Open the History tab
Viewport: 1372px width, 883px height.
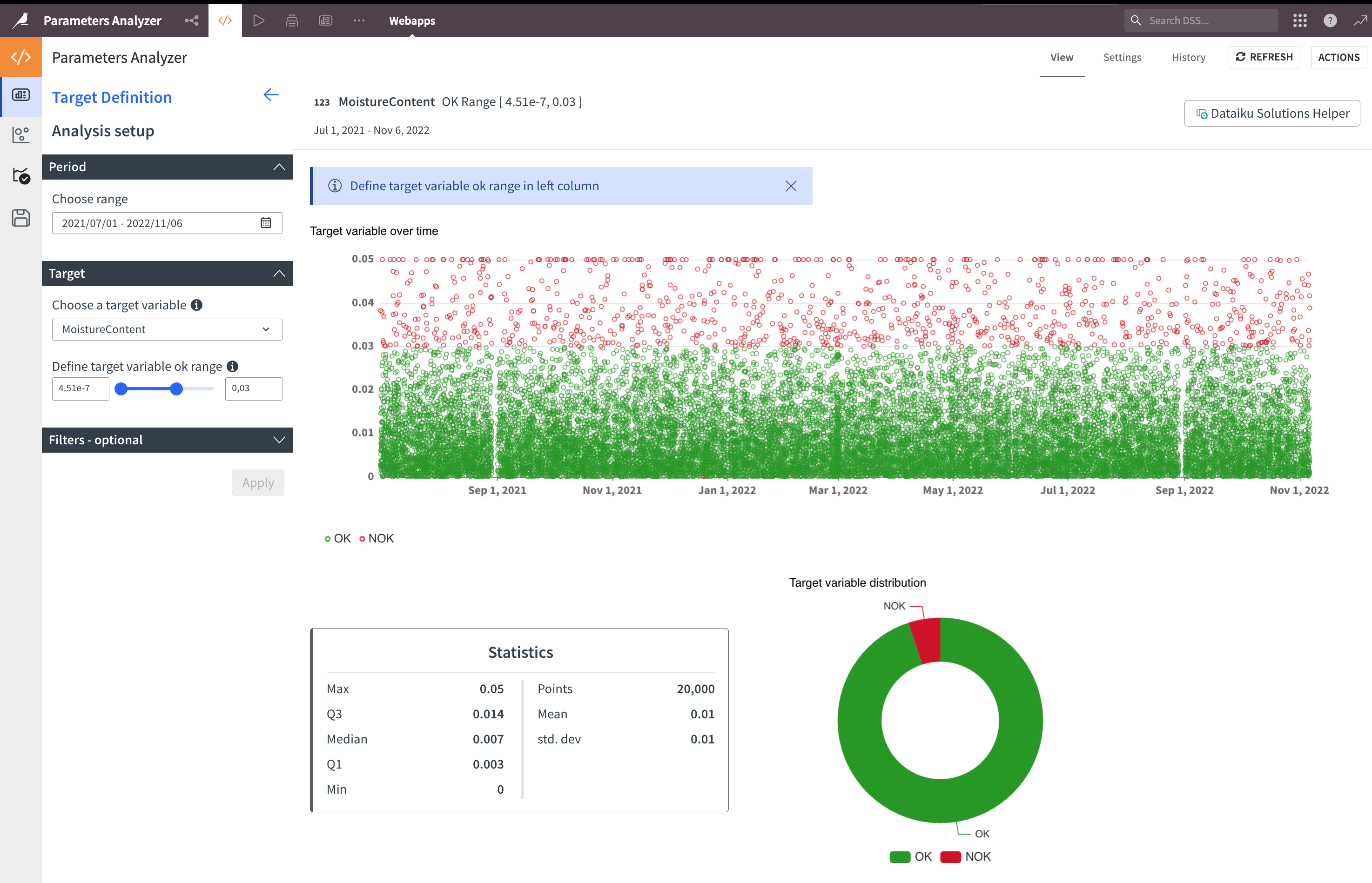pyautogui.click(x=1189, y=57)
